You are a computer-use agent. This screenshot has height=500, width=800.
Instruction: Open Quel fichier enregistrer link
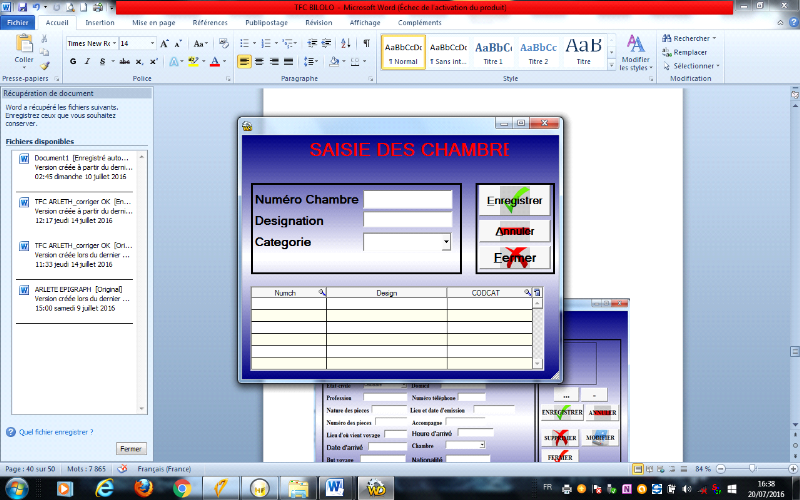[x=56, y=432]
